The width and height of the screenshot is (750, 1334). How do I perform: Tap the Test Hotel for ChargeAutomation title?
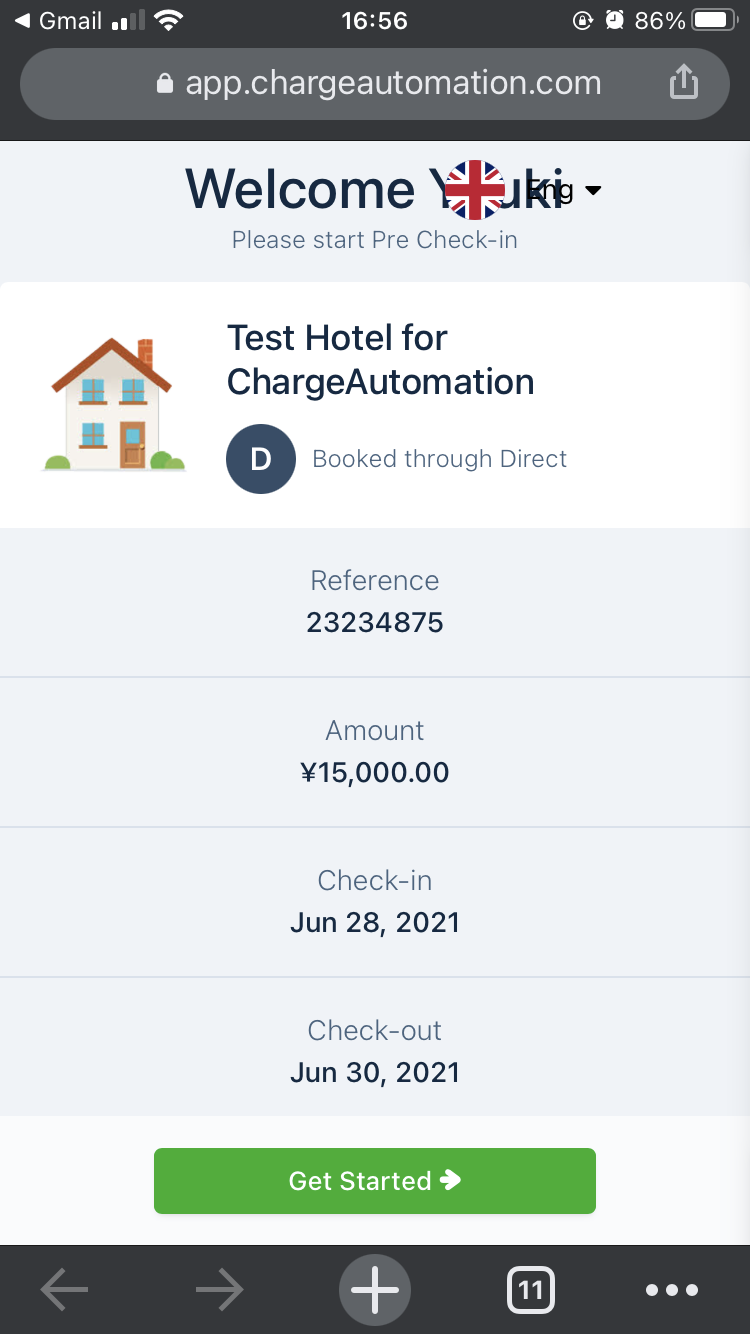[x=381, y=360]
